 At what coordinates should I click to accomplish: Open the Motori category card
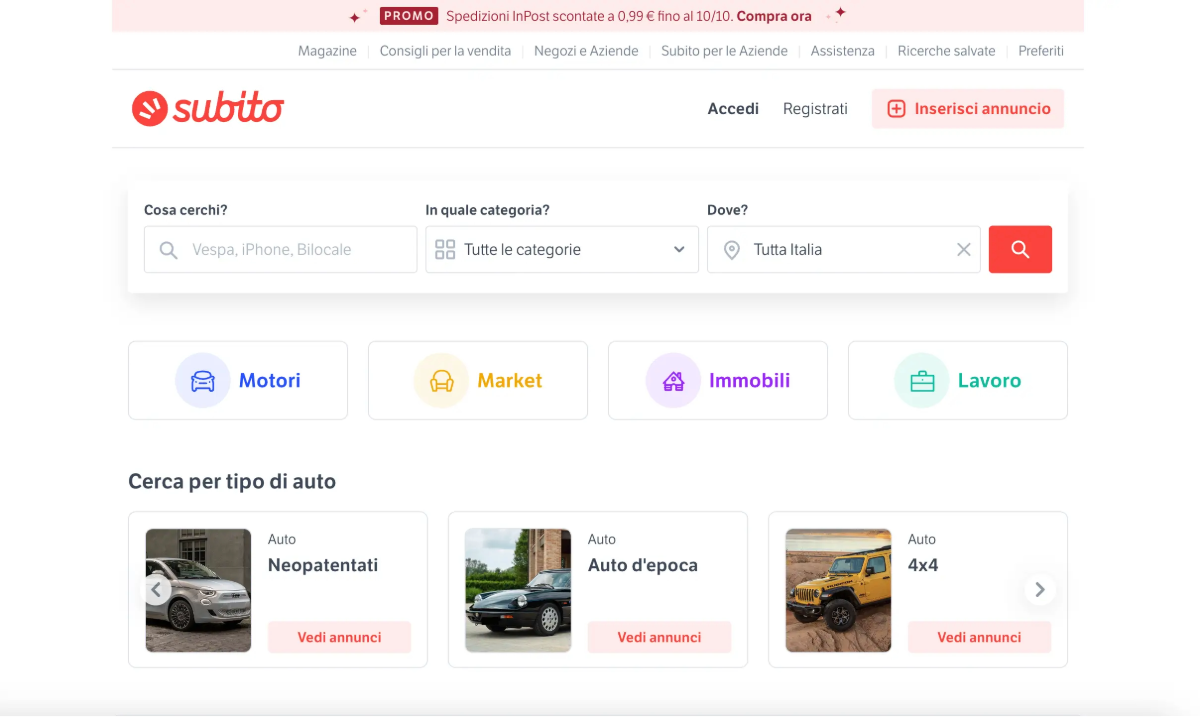238,380
